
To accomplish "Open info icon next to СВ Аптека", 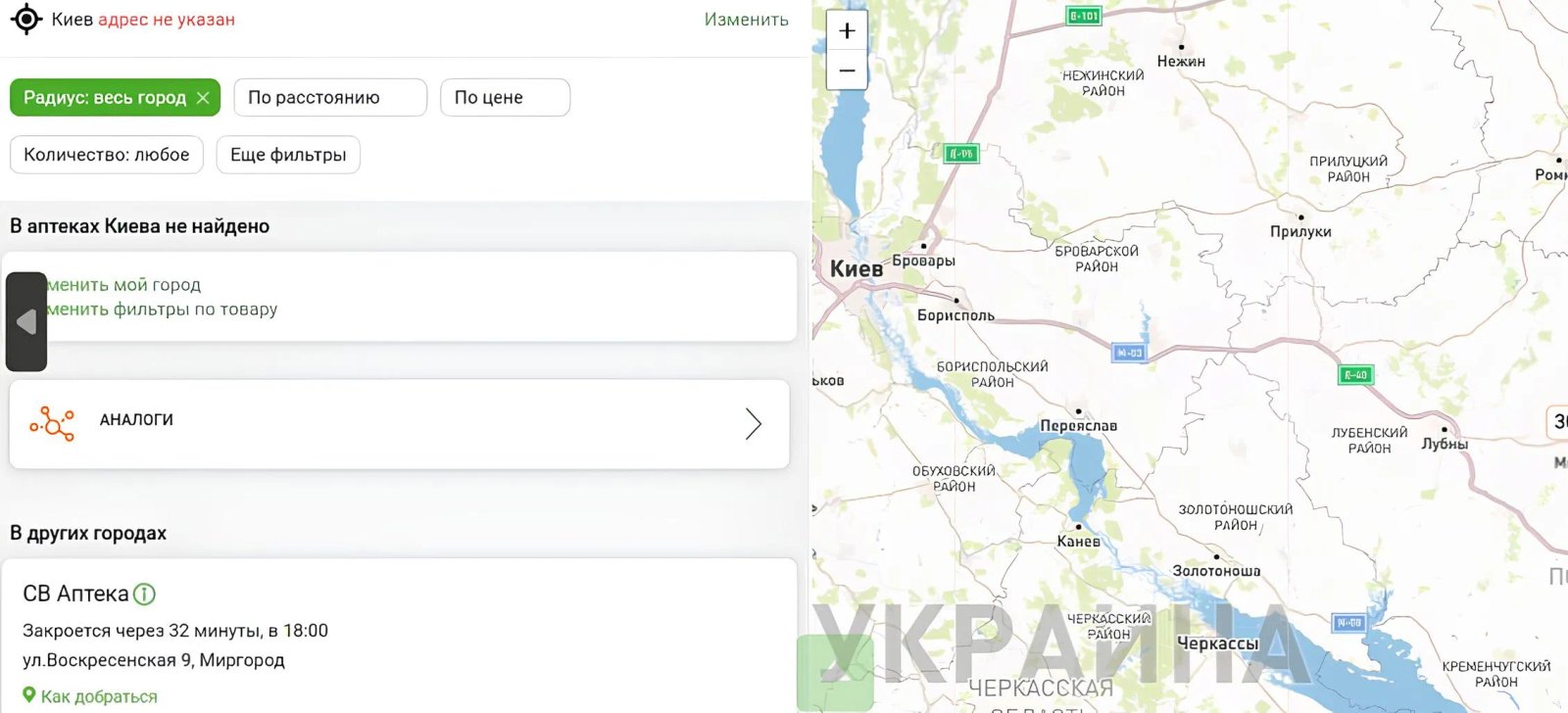I will [144, 594].
